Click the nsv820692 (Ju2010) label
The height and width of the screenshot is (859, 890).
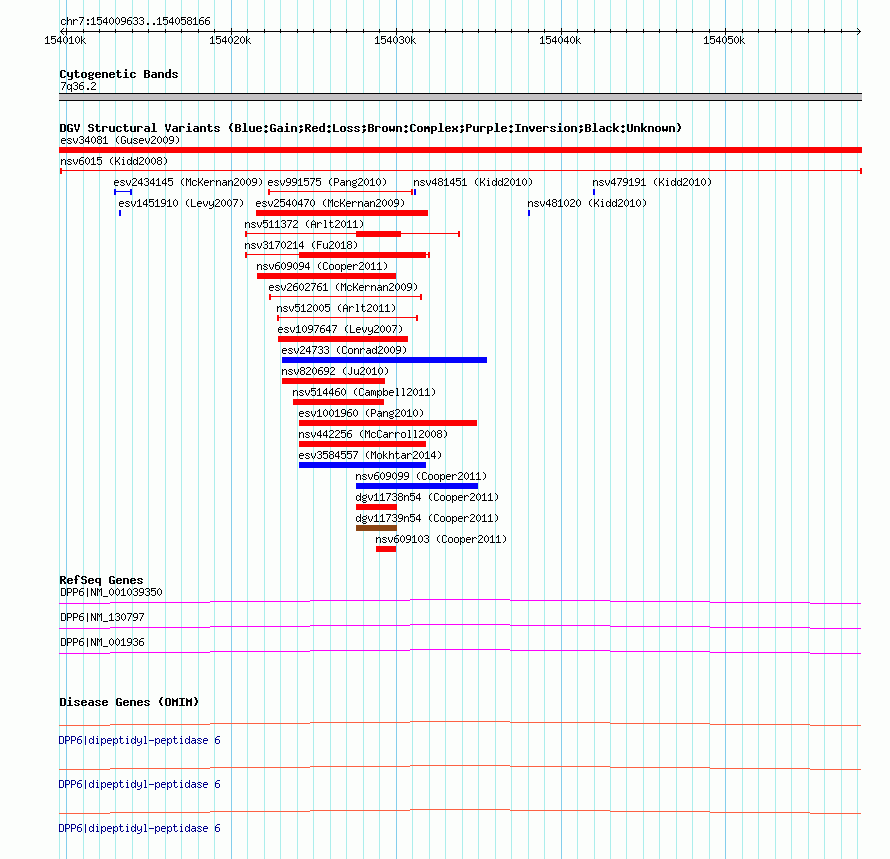pyautogui.click(x=335, y=371)
